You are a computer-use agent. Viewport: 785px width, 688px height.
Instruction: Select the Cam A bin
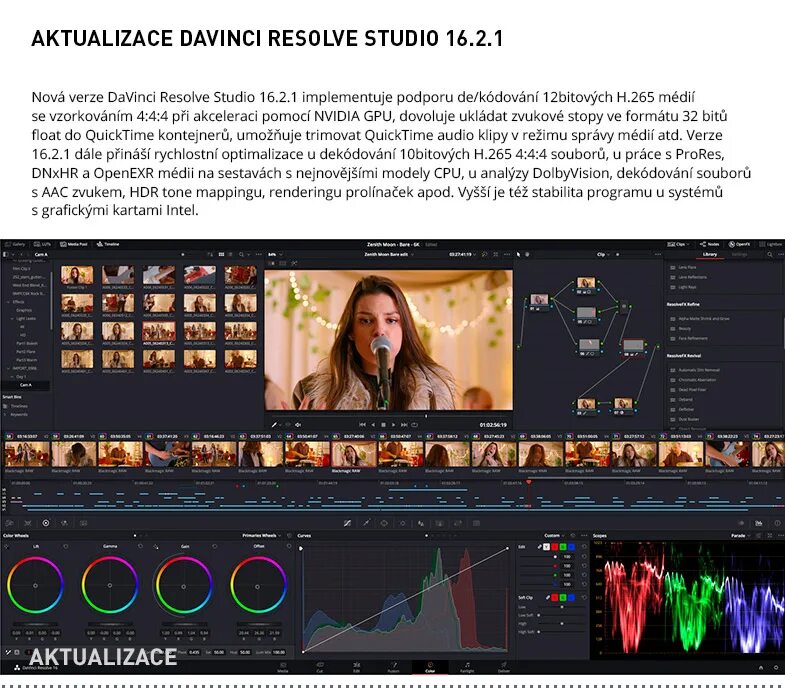pos(25,385)
